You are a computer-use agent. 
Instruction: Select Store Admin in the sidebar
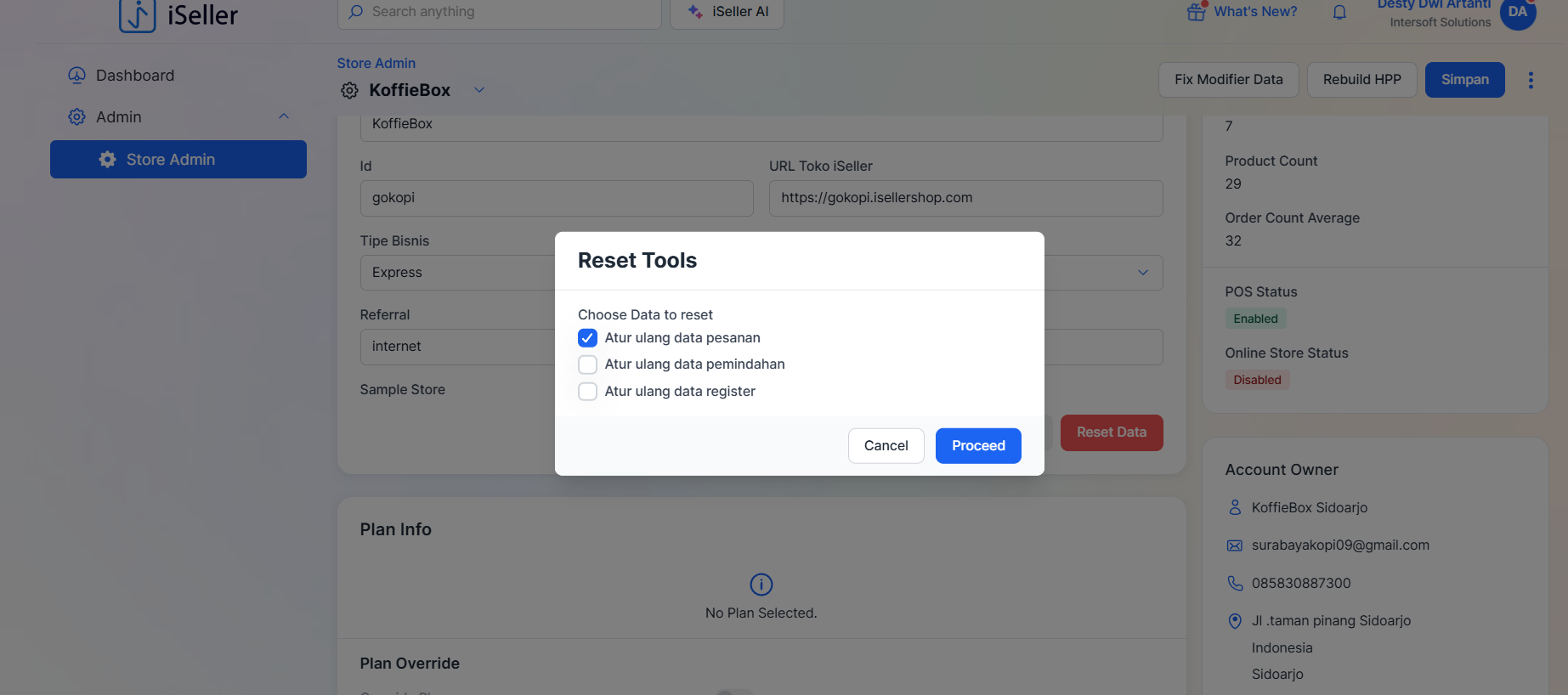[178, 160]
